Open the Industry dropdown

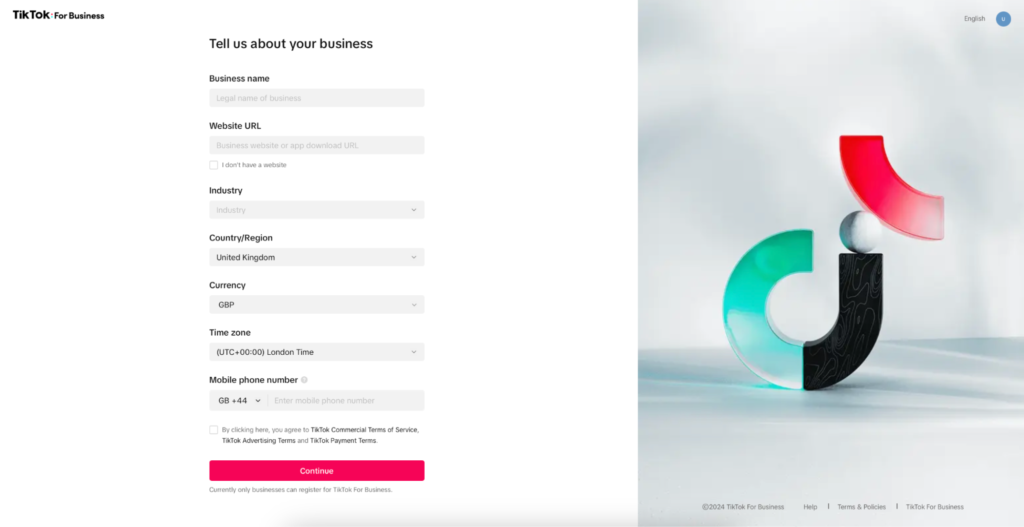pos(316,210)
